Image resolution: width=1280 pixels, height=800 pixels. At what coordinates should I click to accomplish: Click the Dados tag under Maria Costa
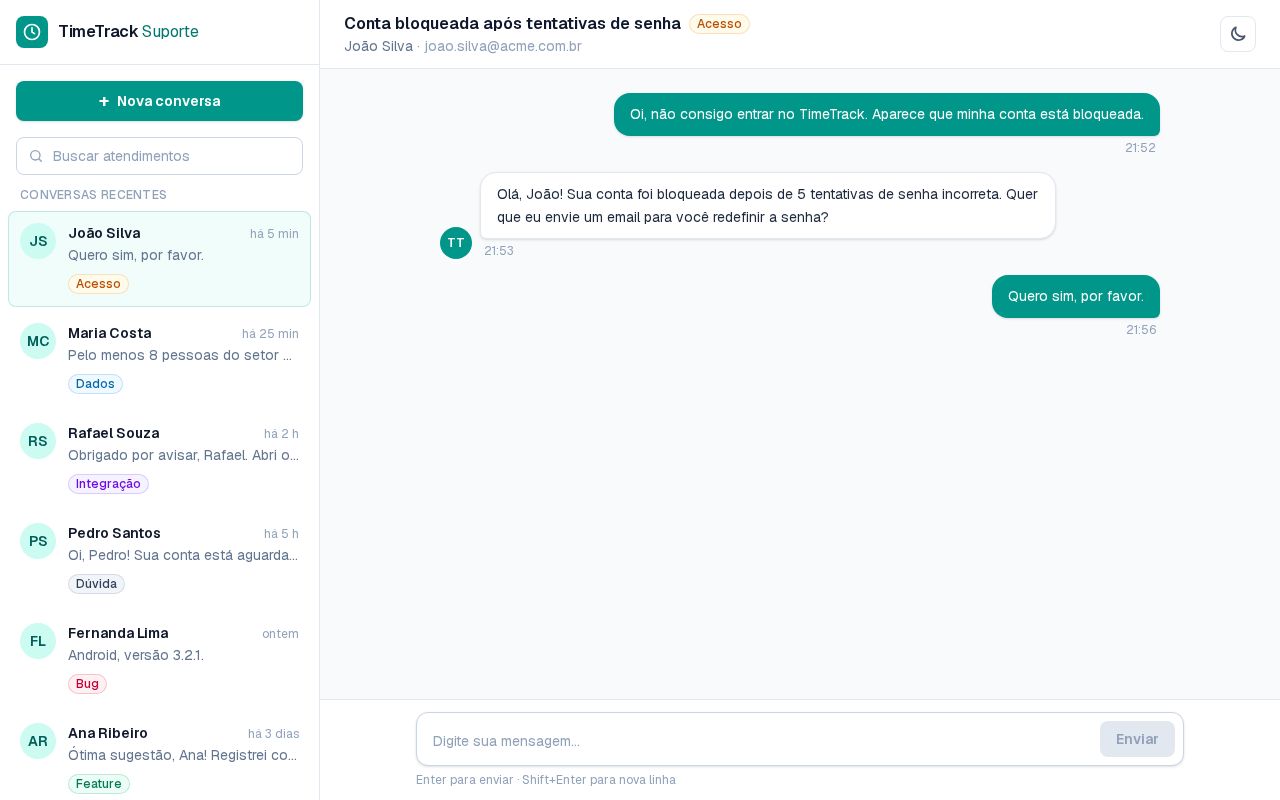click(95, 384)
